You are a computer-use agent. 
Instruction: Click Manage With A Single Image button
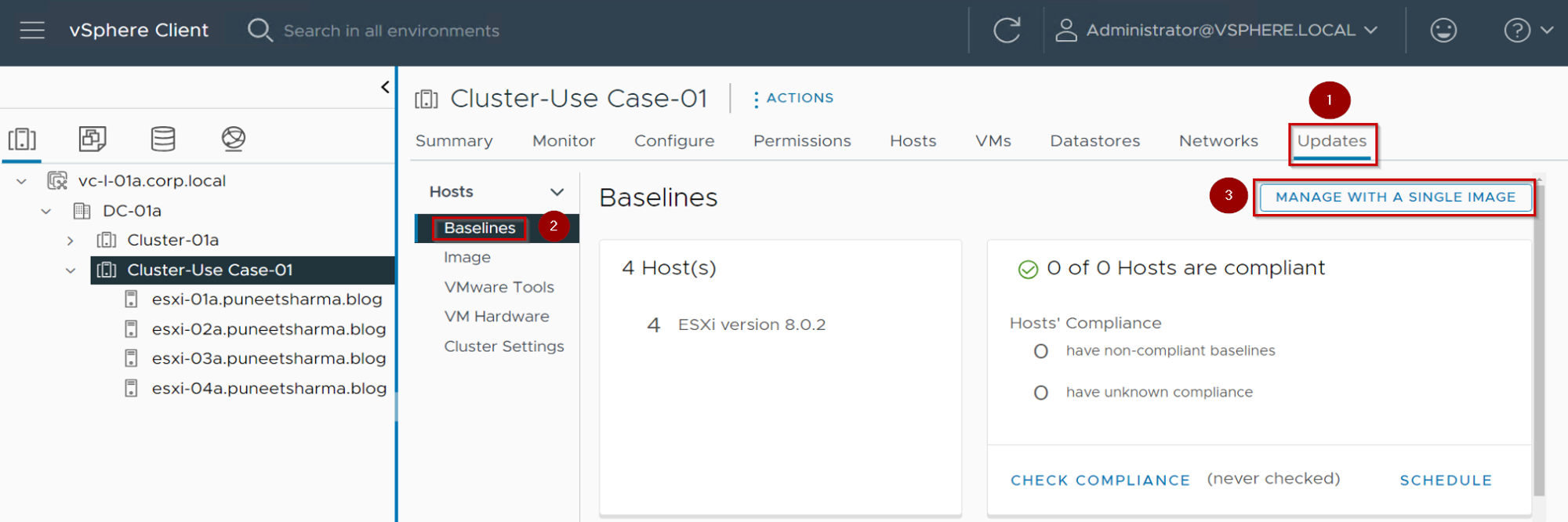tap(1395, 198)
